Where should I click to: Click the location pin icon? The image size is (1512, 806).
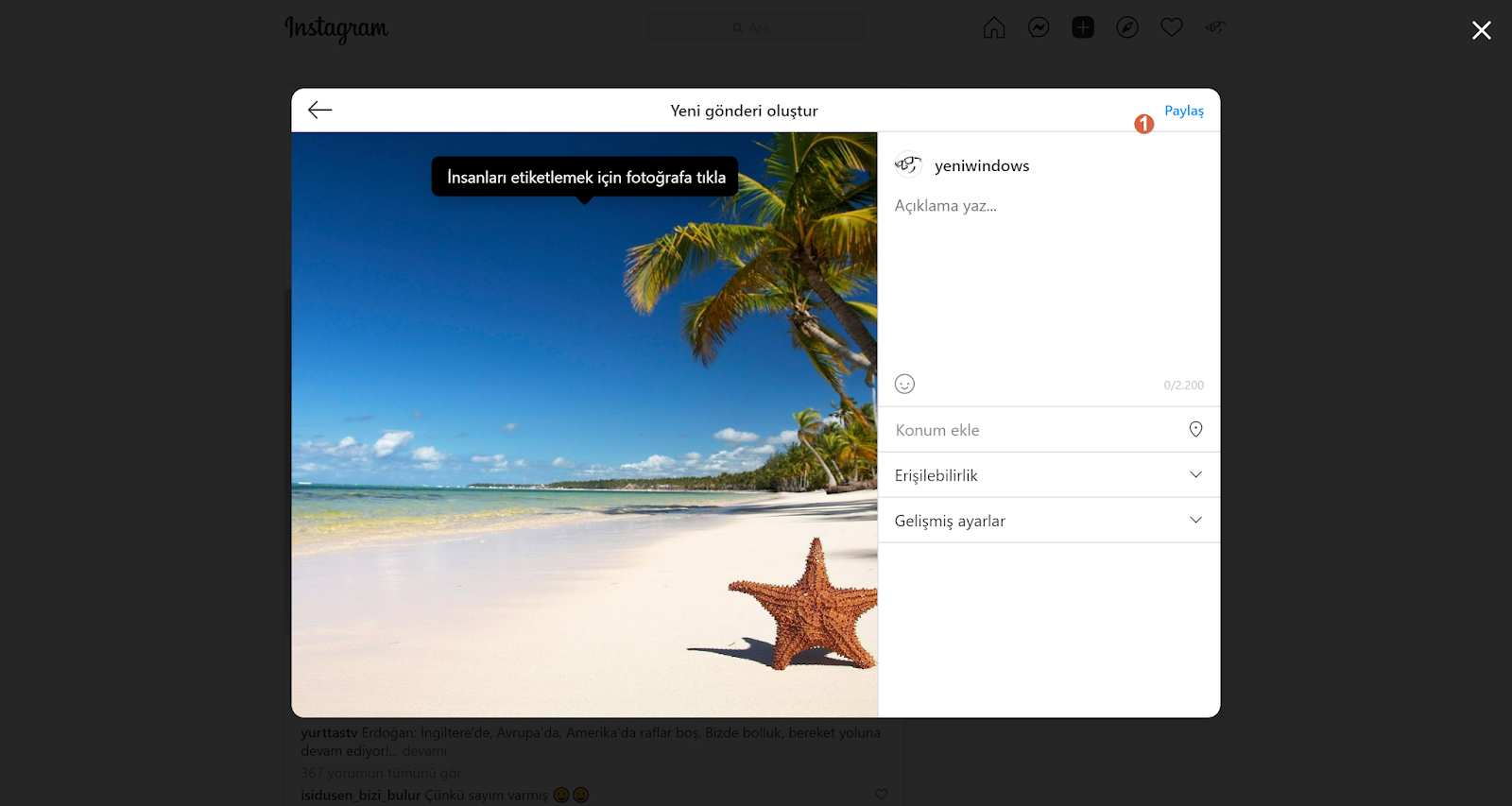coord(1195,429)
